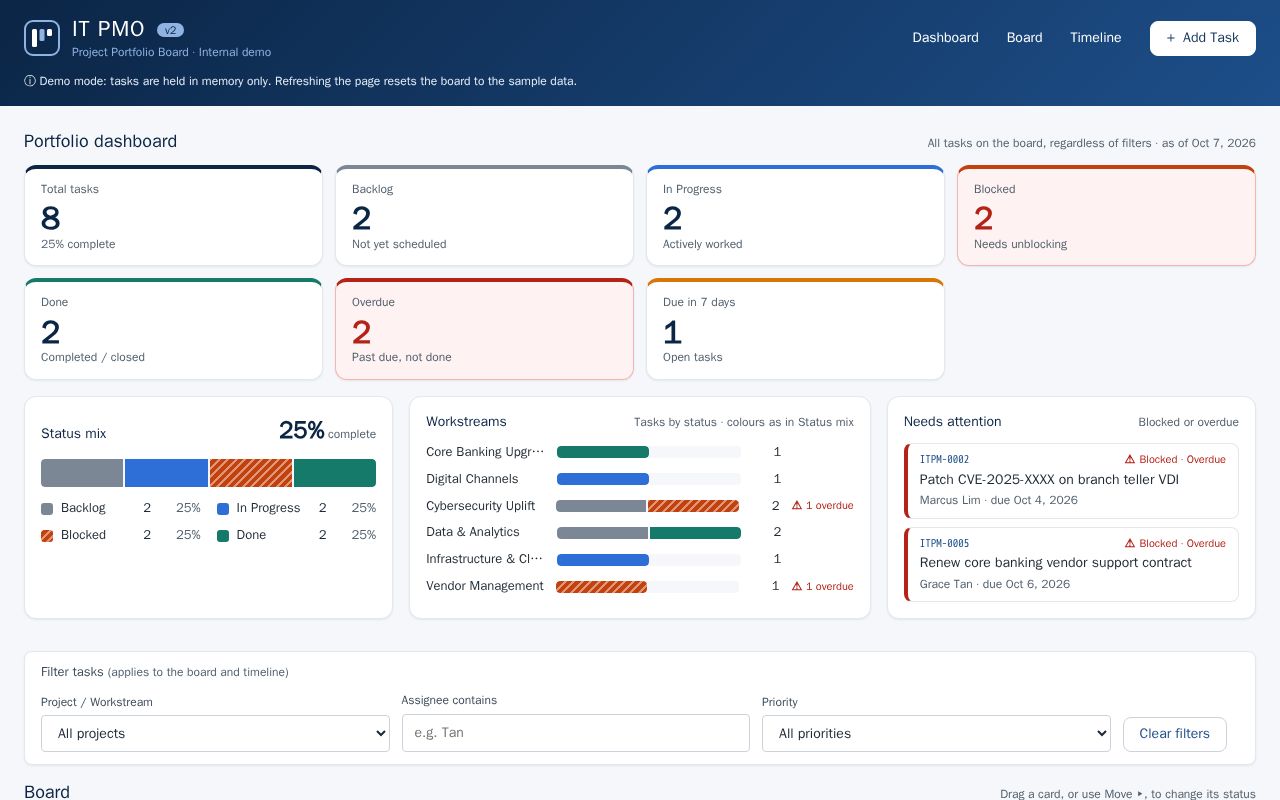
Task: Click the Done legend swatch
Action: (223, 536)
